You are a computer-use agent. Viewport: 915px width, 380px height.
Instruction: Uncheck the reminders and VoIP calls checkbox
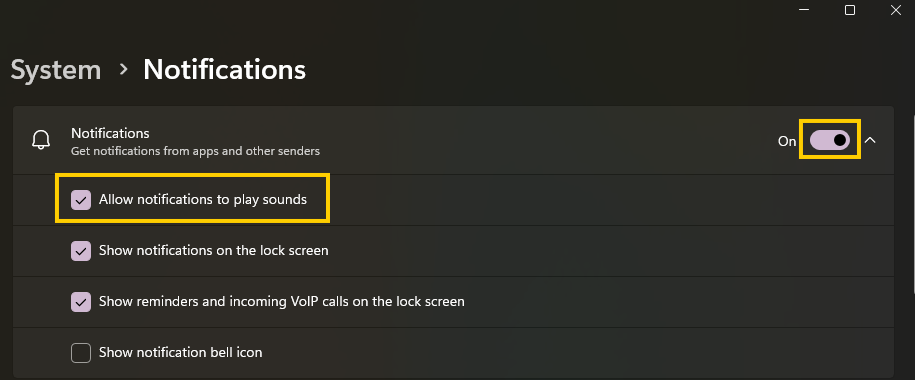pyautogui.click(x=81, y=302)
